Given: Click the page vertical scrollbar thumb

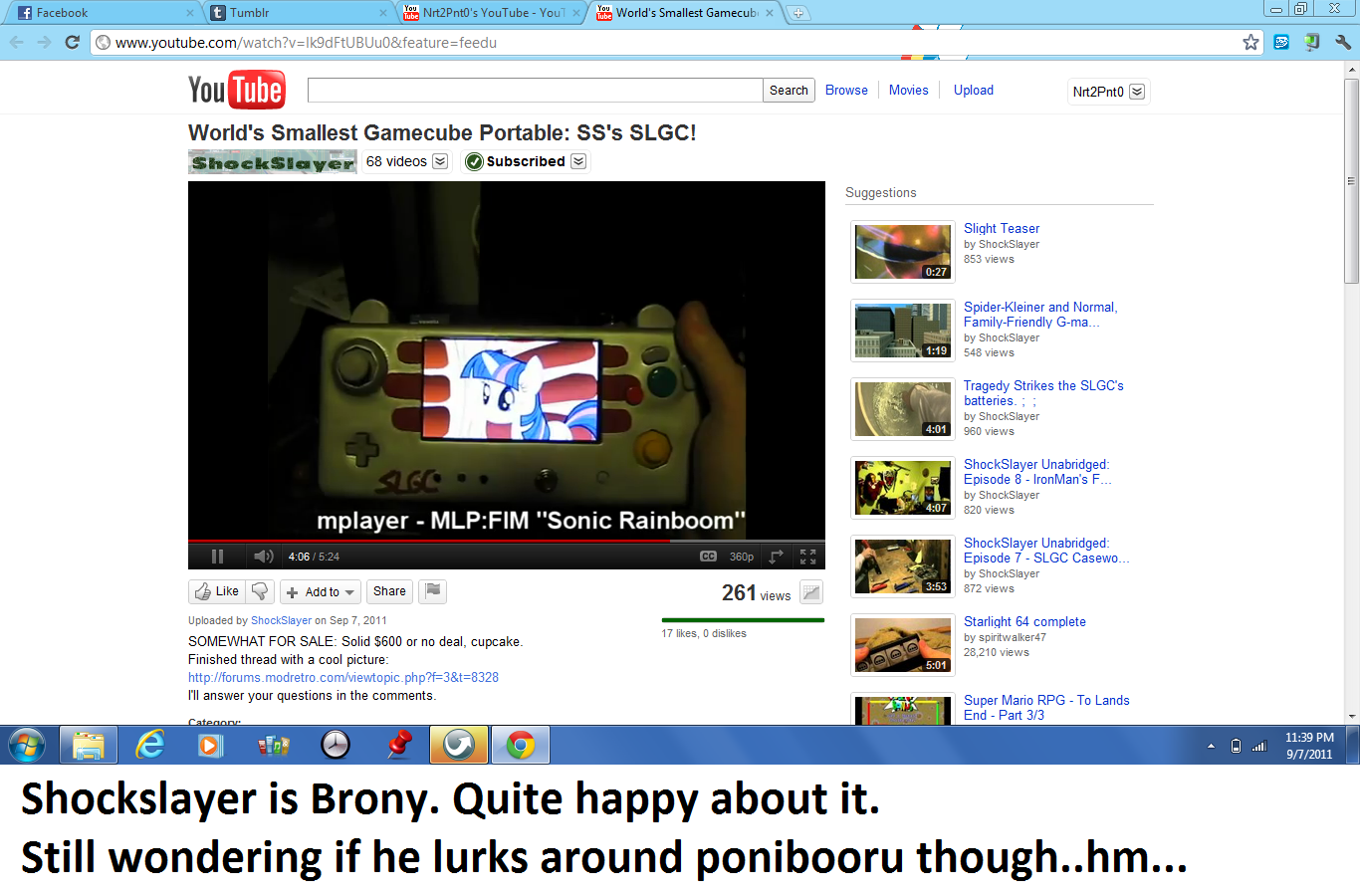Looking at the screenshot, I should (x=1351, y=179).
